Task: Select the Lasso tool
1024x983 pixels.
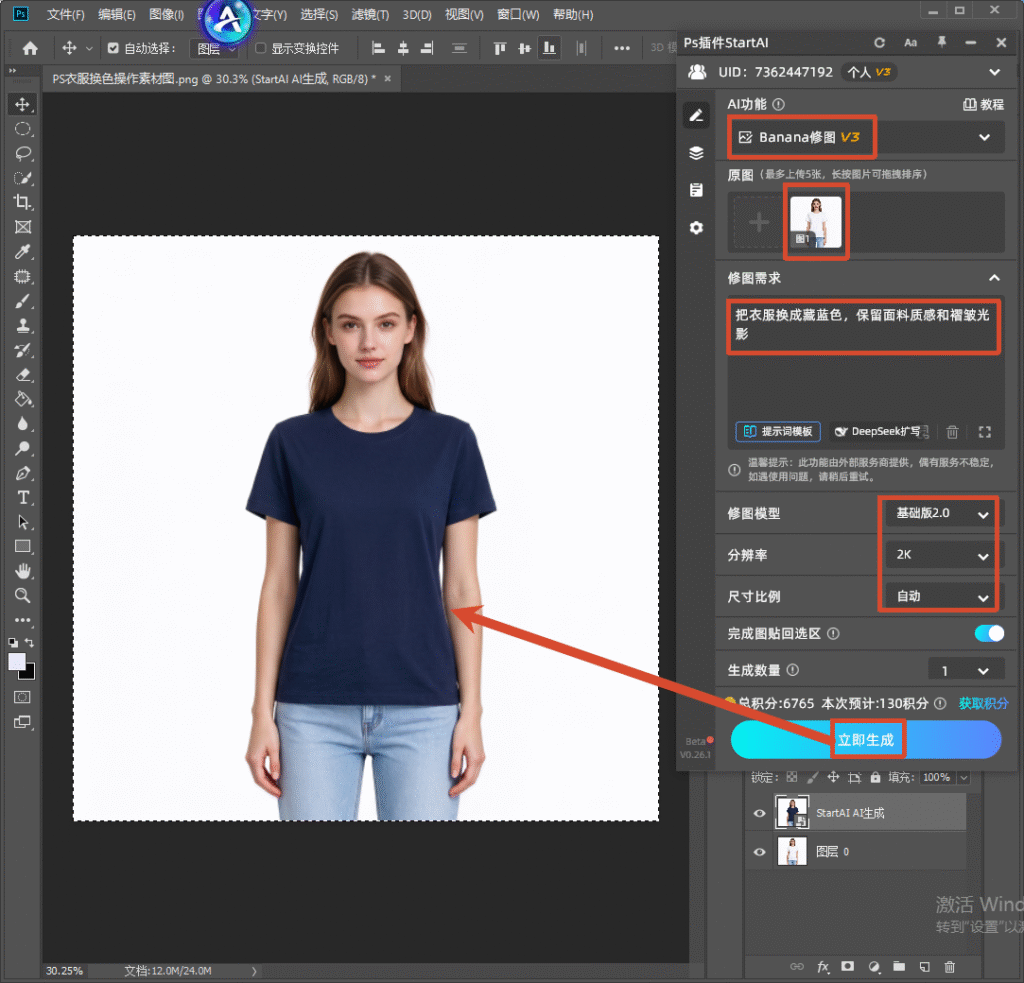Action: click(x=23, y=153)
